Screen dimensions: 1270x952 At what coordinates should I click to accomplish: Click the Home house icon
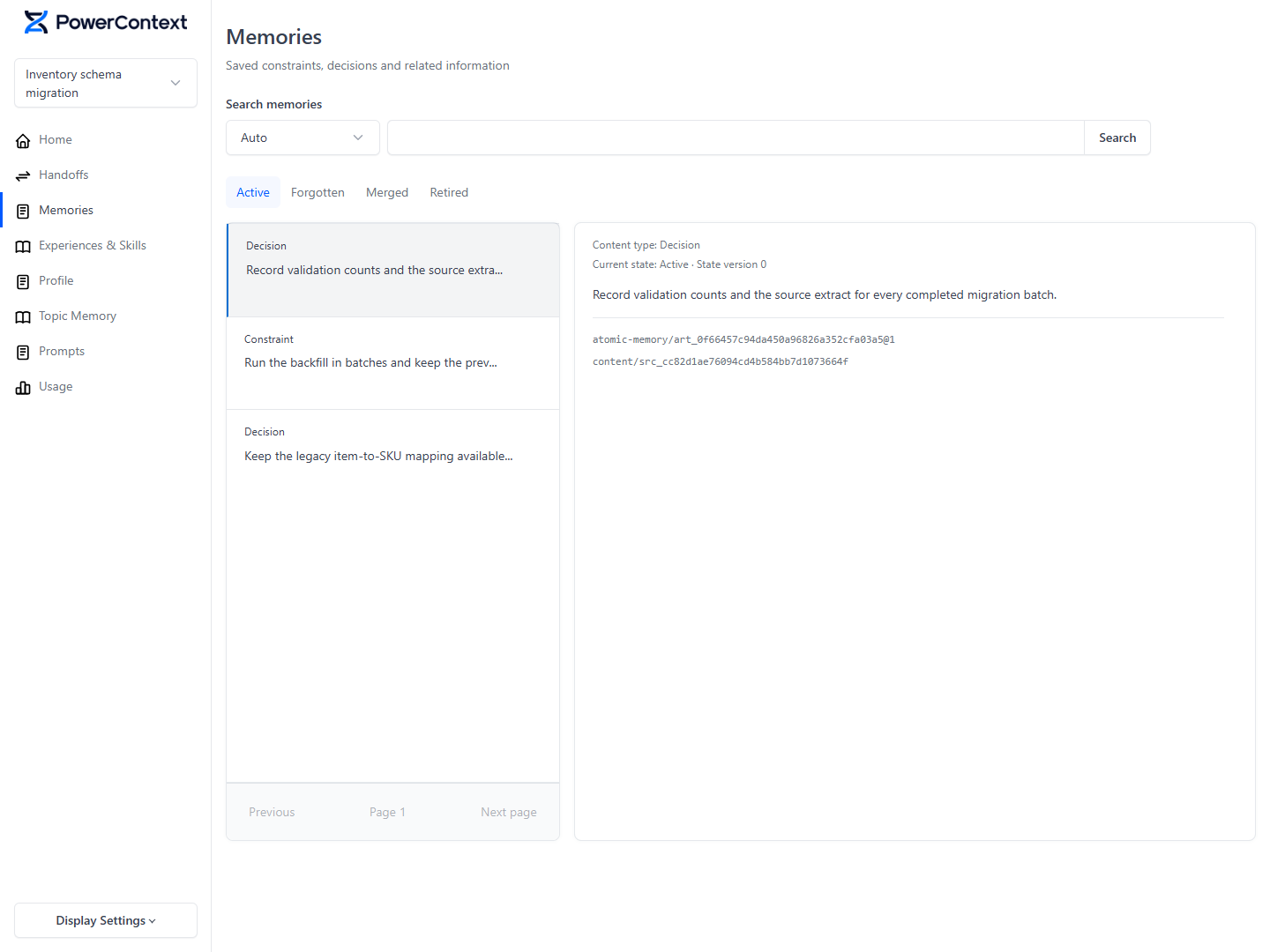pos(23,140)
